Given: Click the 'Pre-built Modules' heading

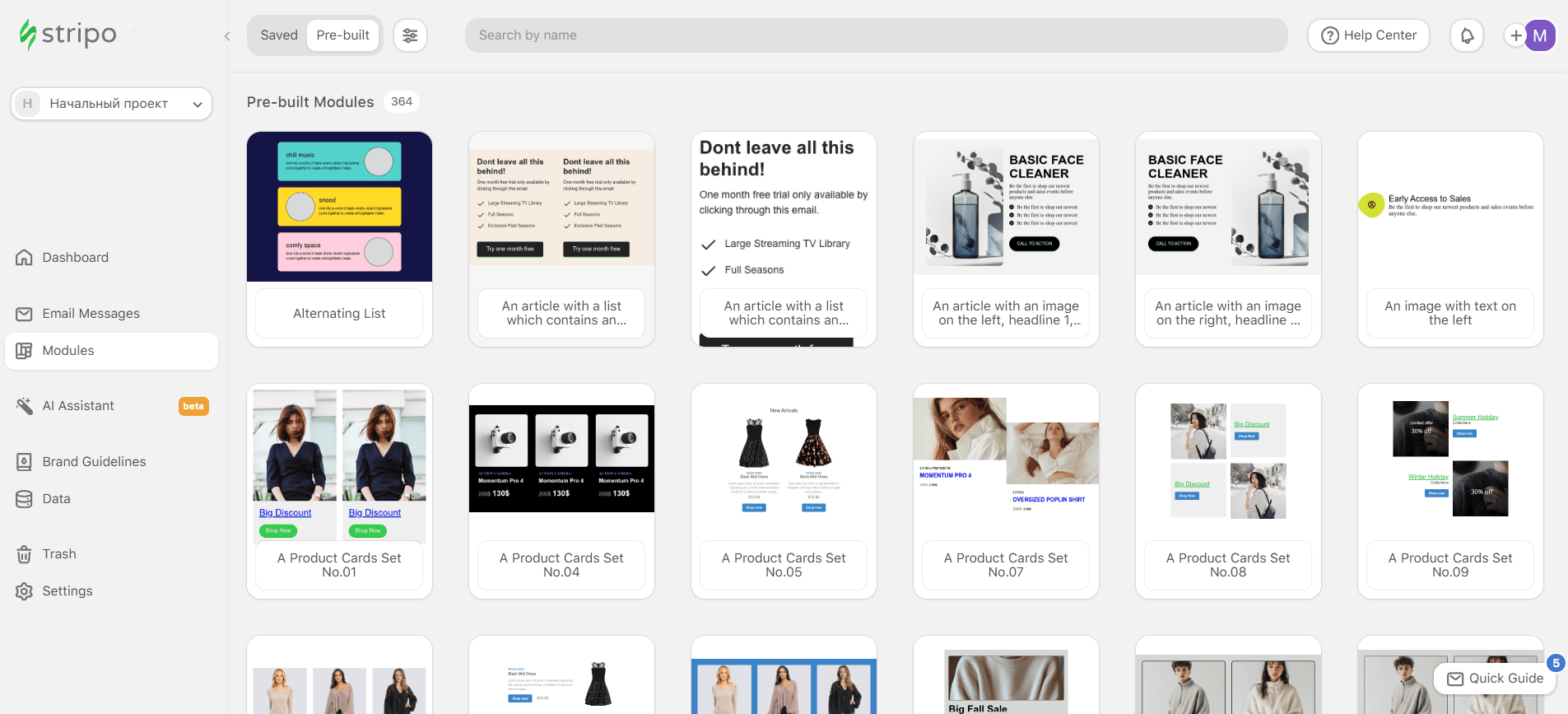Looking at the screenshot, I should tap(310, 102).
